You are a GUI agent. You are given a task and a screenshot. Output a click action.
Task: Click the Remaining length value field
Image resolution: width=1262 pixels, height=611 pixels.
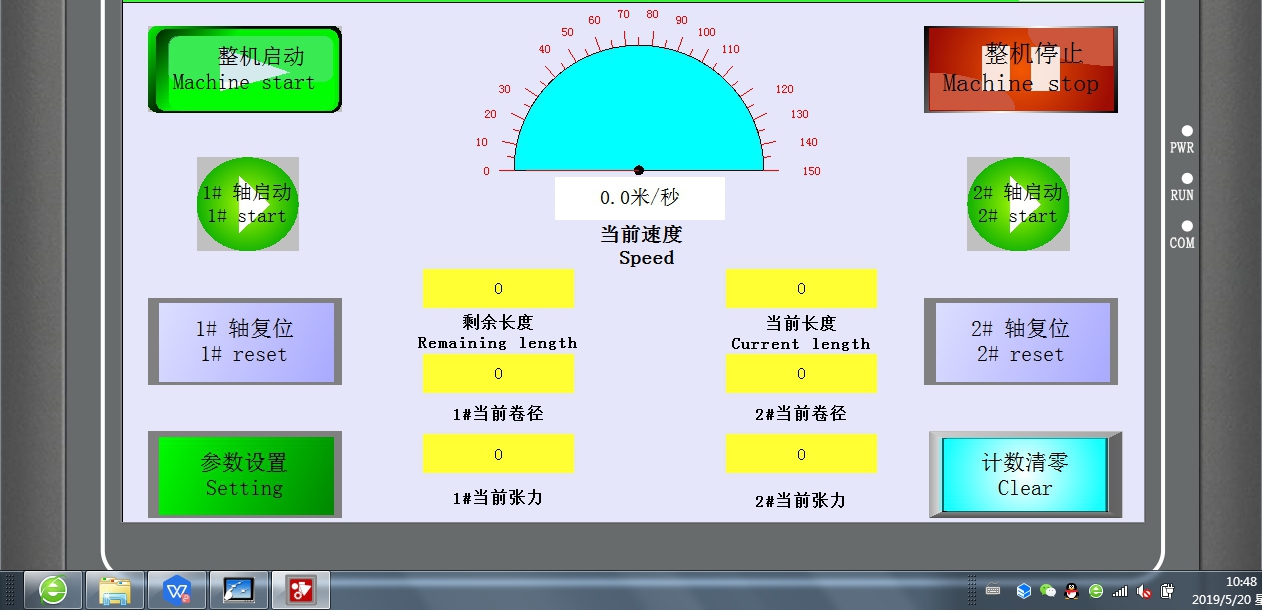tap(498, 288)
